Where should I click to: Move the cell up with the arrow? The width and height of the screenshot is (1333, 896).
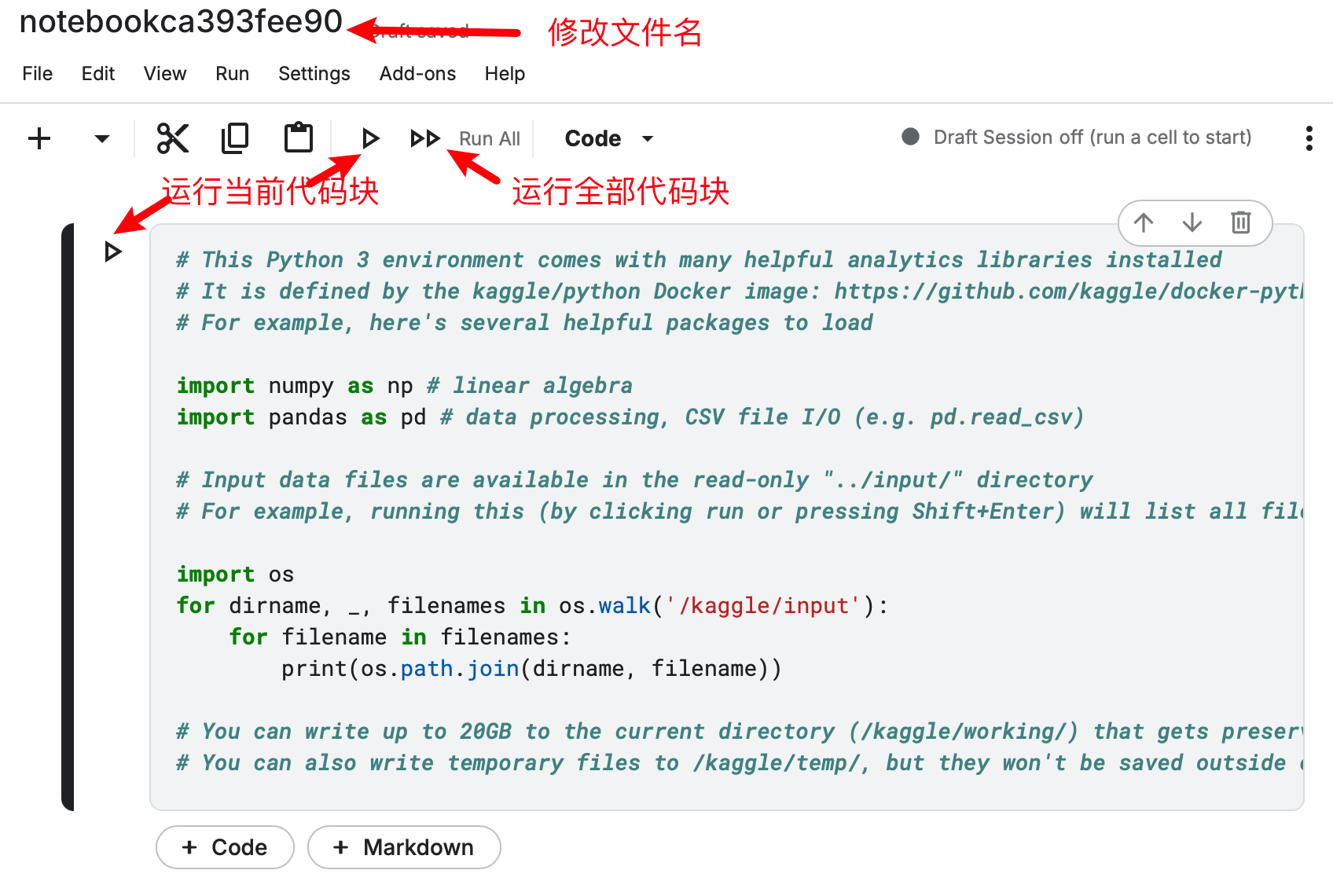click(1144, 223)
